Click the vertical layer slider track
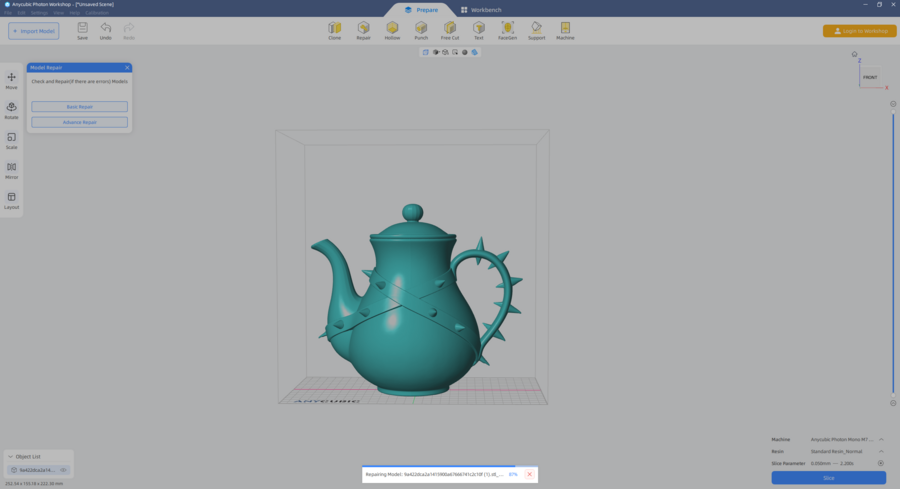This screenshot has width=900, height=489. [x=893, y=250]
